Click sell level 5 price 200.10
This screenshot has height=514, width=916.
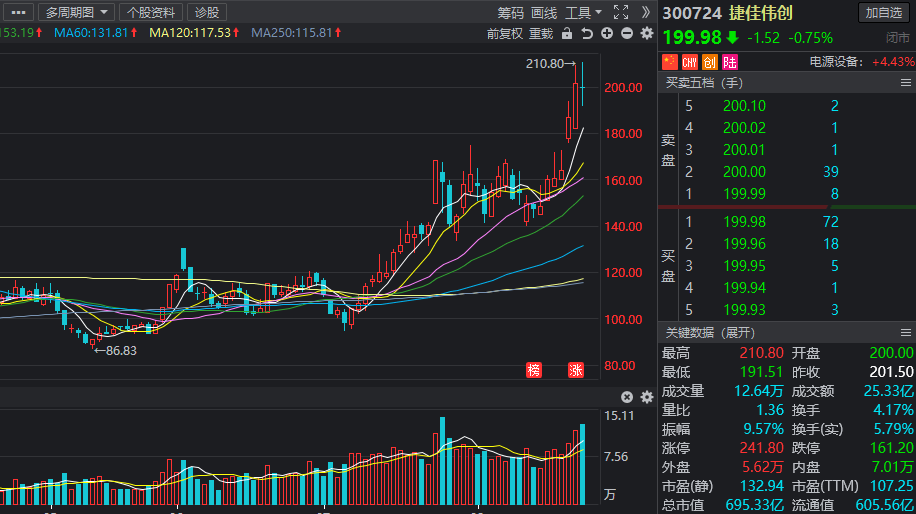[744, 106]
